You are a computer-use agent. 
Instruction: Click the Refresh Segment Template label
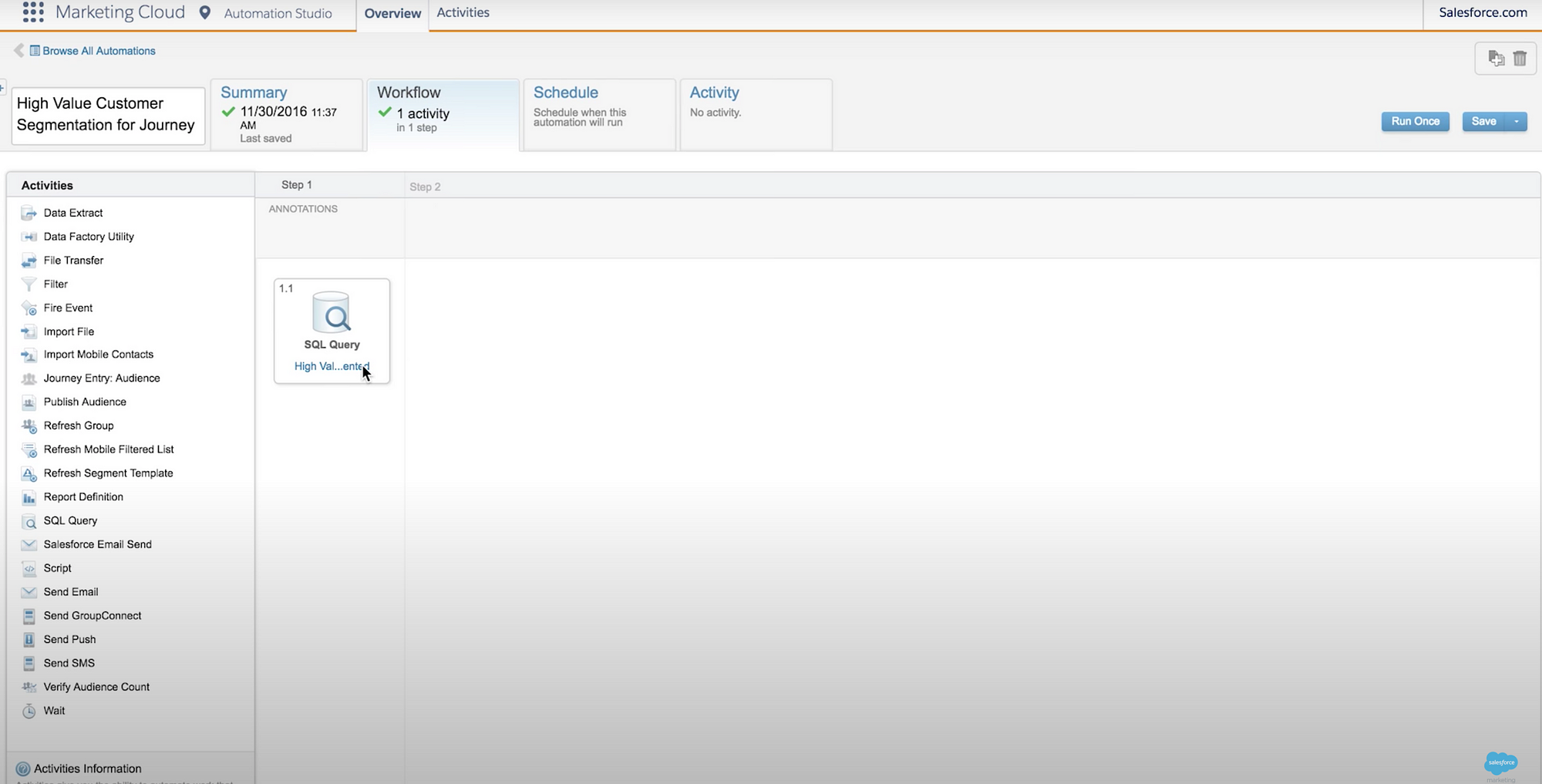[109, 473]
